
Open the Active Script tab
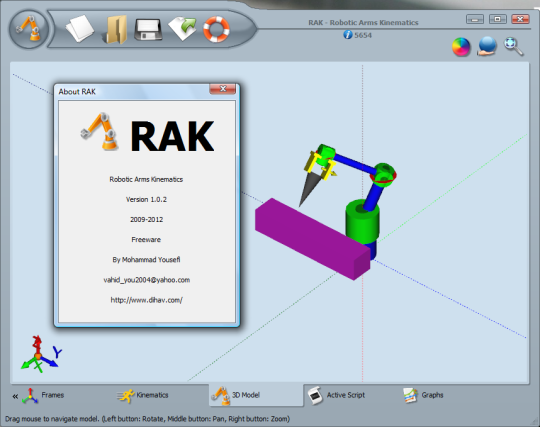(x=336, y=395)
